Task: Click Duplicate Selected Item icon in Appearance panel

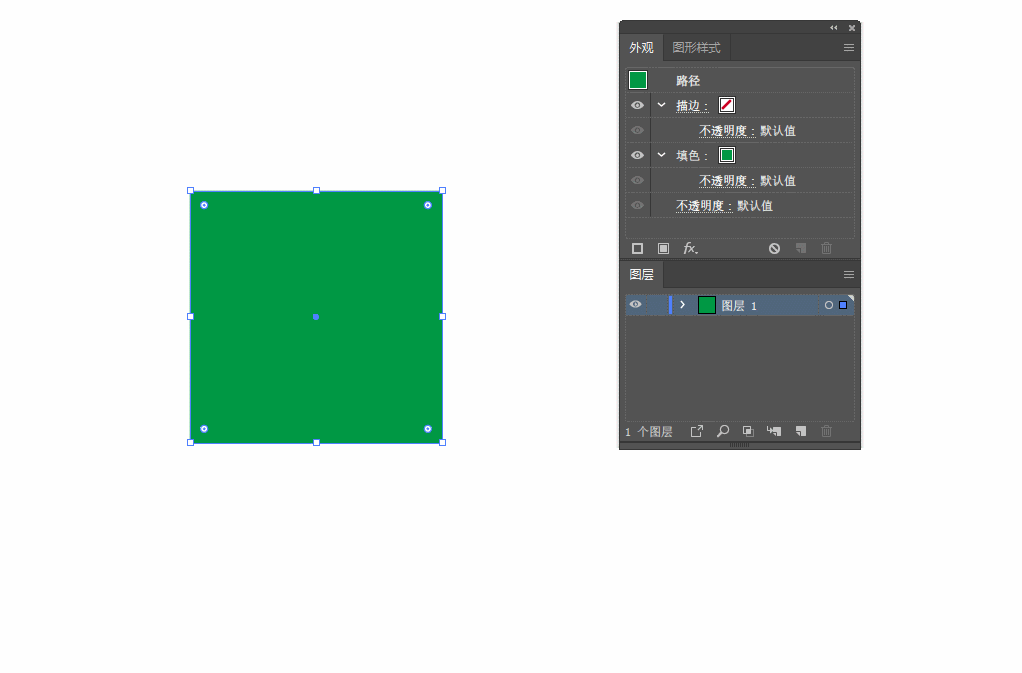Action: (x=801, y=248)
